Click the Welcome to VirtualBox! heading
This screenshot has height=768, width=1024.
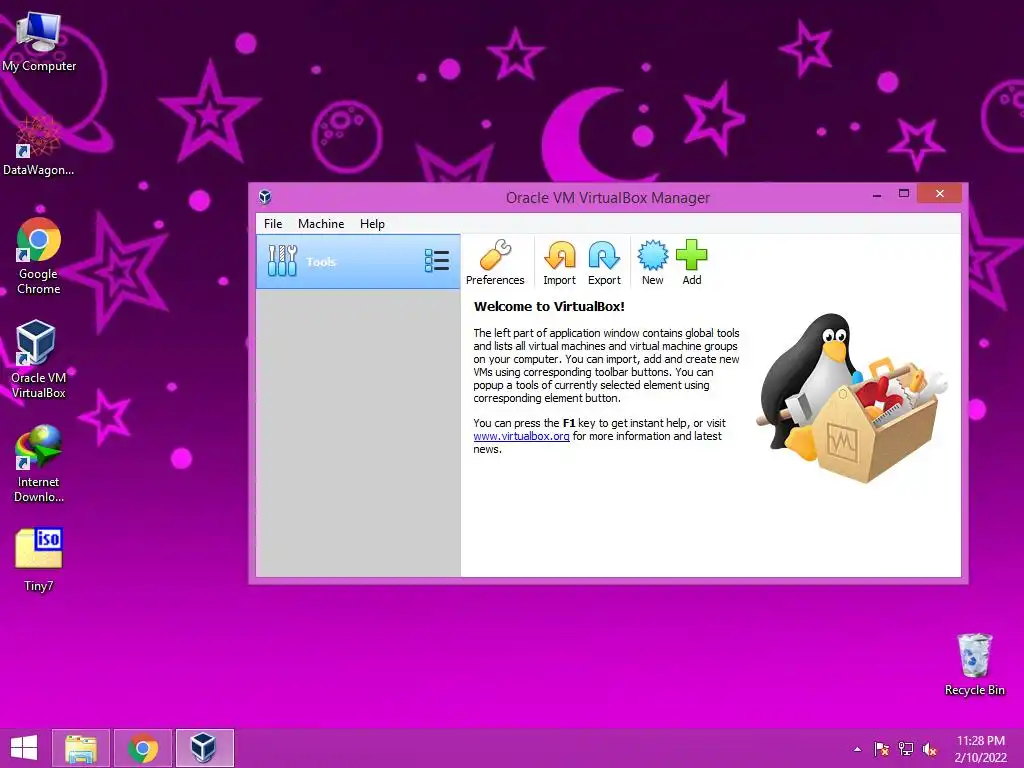549,306
